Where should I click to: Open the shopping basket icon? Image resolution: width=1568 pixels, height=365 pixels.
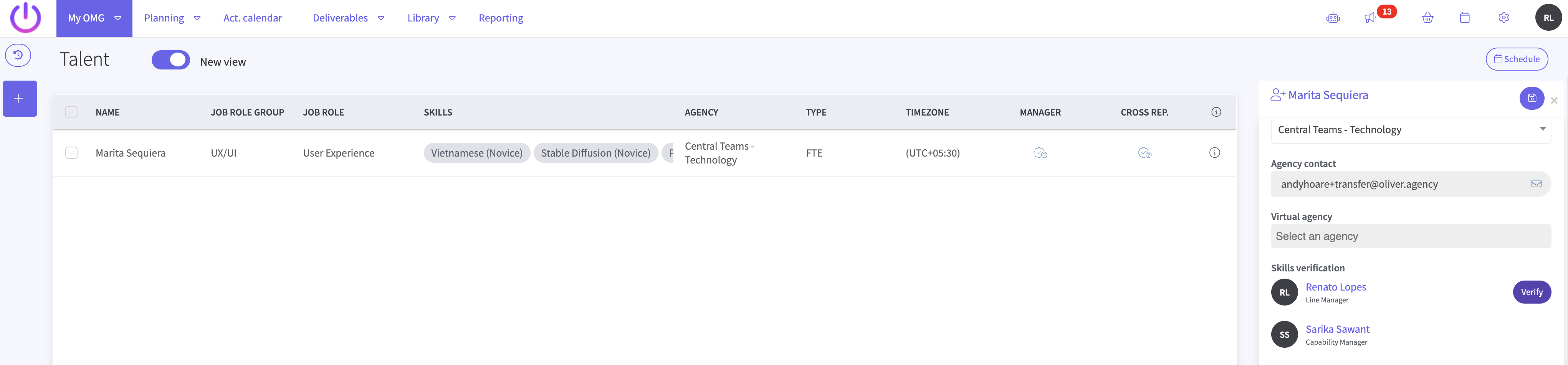[x=1427, y=18]
